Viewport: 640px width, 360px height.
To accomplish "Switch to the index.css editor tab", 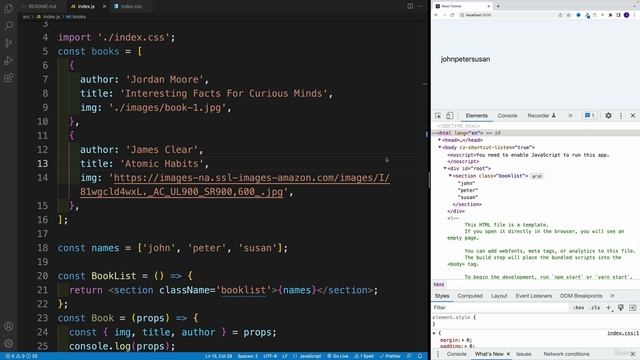I will pos(131,6).
